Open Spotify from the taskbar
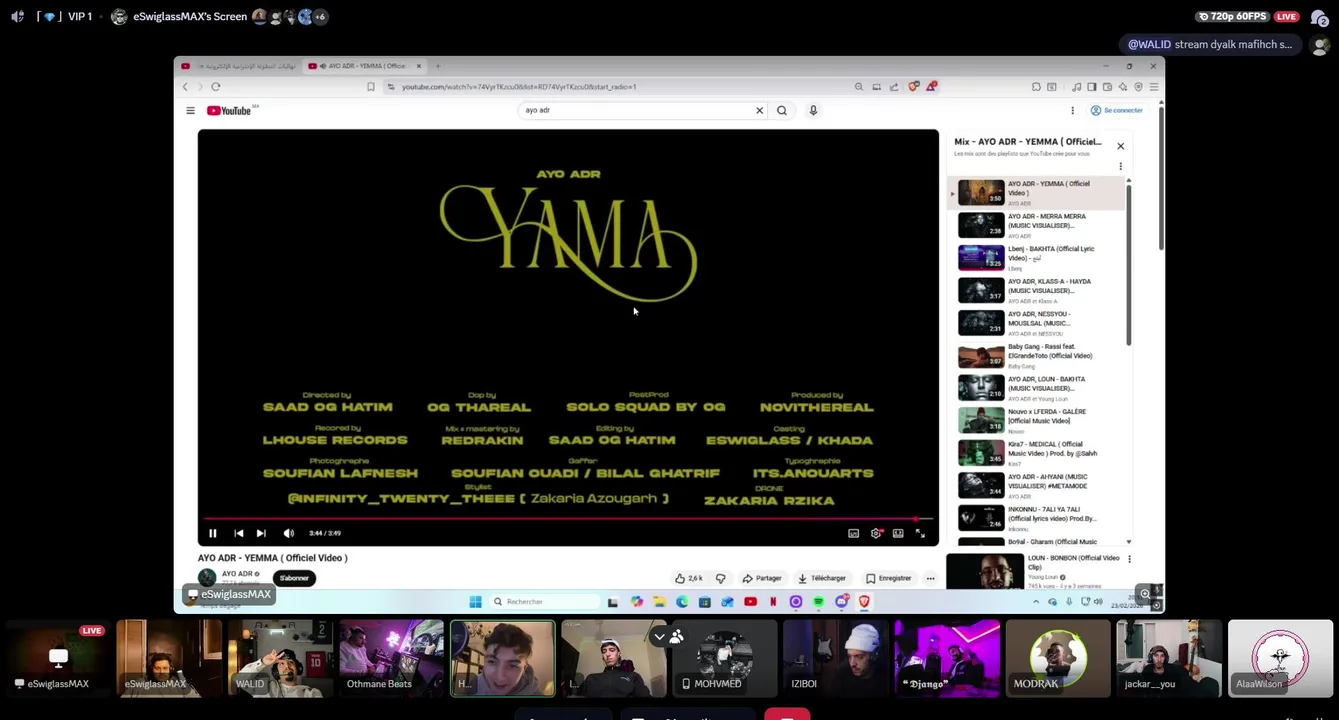 (818, 602)
